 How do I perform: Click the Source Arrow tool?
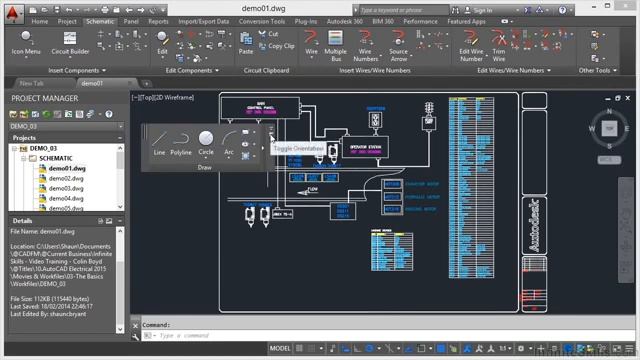(x=398, y=46)
